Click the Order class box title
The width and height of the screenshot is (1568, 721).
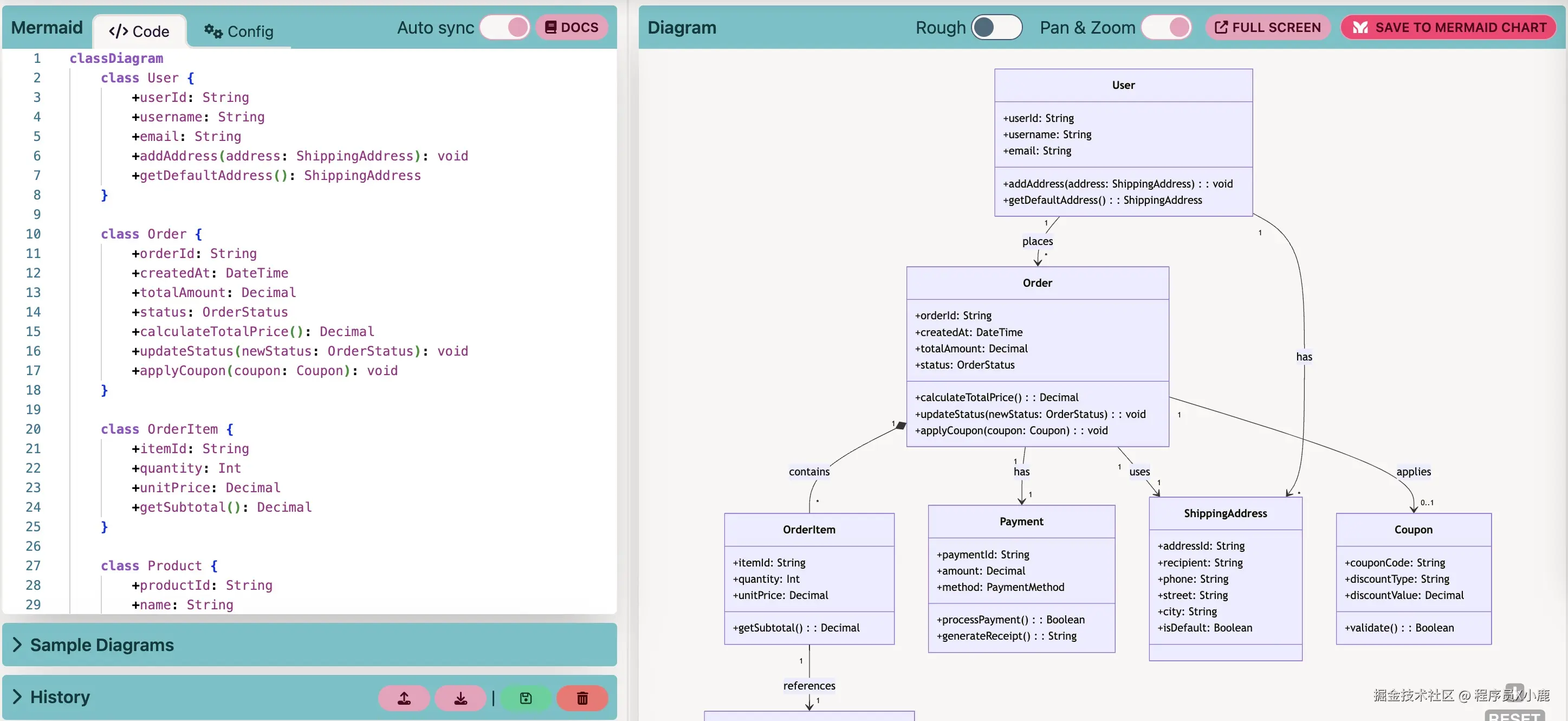[1036, 282]
